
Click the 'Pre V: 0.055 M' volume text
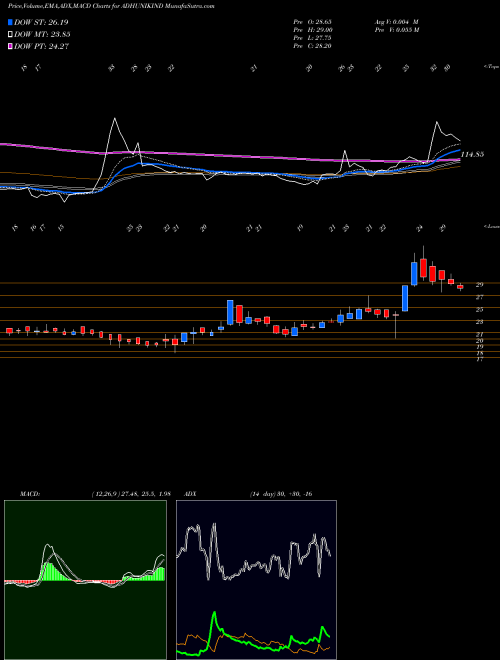(396, 30)
